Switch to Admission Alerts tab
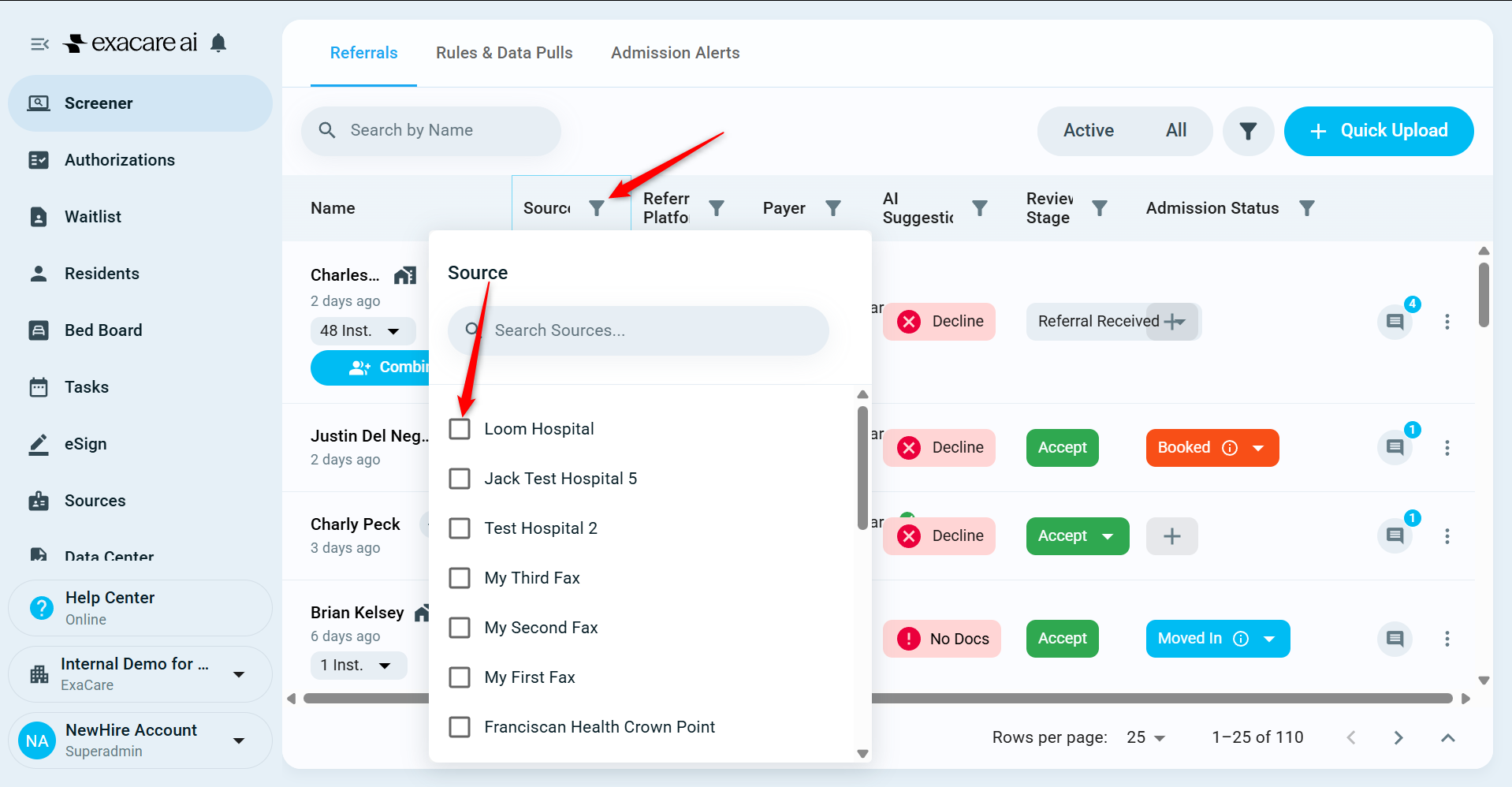This screenshot has width=1512, height=787. click(676, 53)
